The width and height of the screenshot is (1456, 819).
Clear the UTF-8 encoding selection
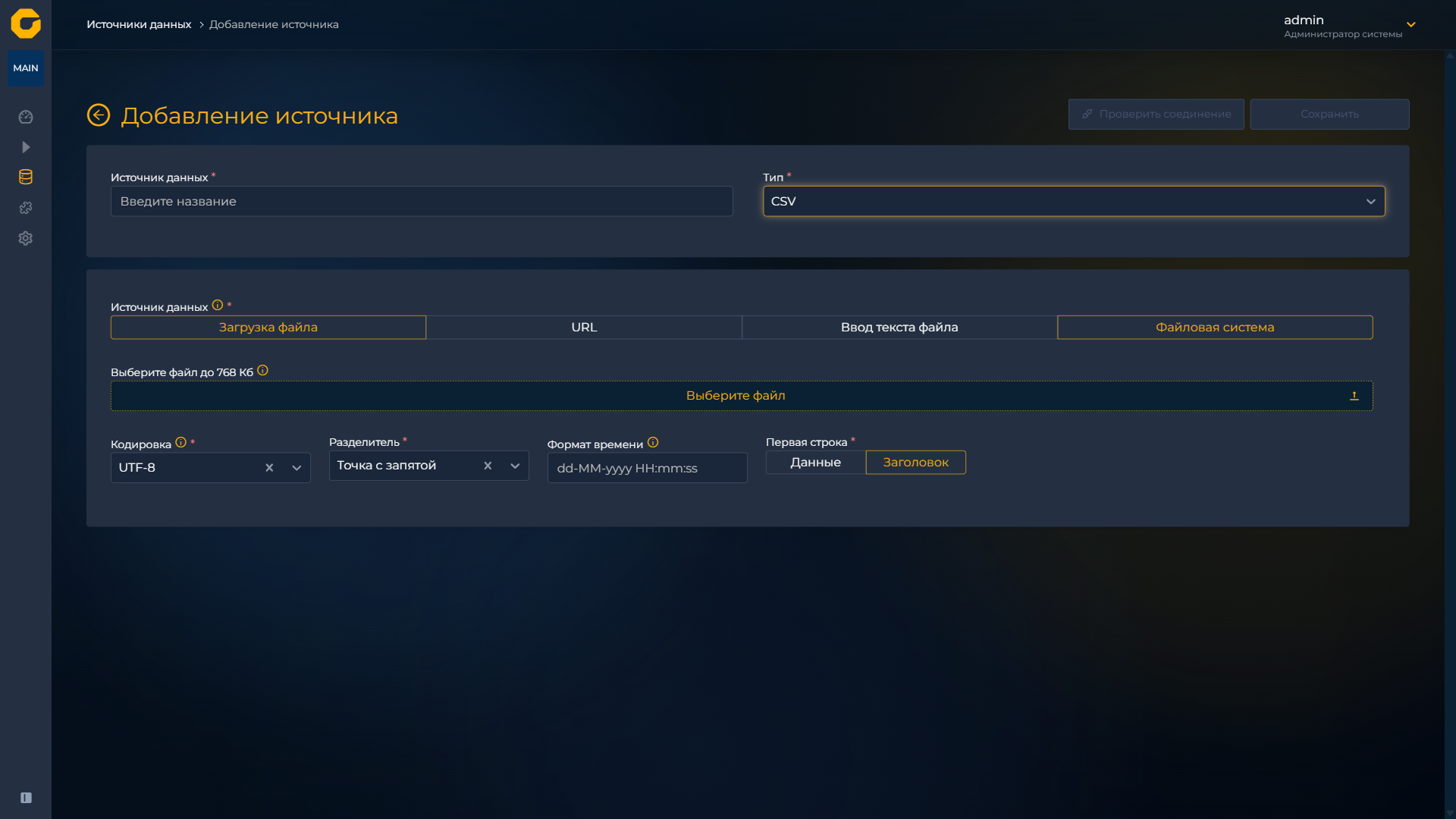coord(269,468)
